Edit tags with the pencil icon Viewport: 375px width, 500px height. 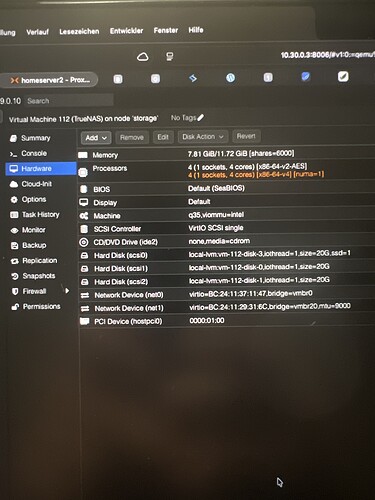(200, 117)
